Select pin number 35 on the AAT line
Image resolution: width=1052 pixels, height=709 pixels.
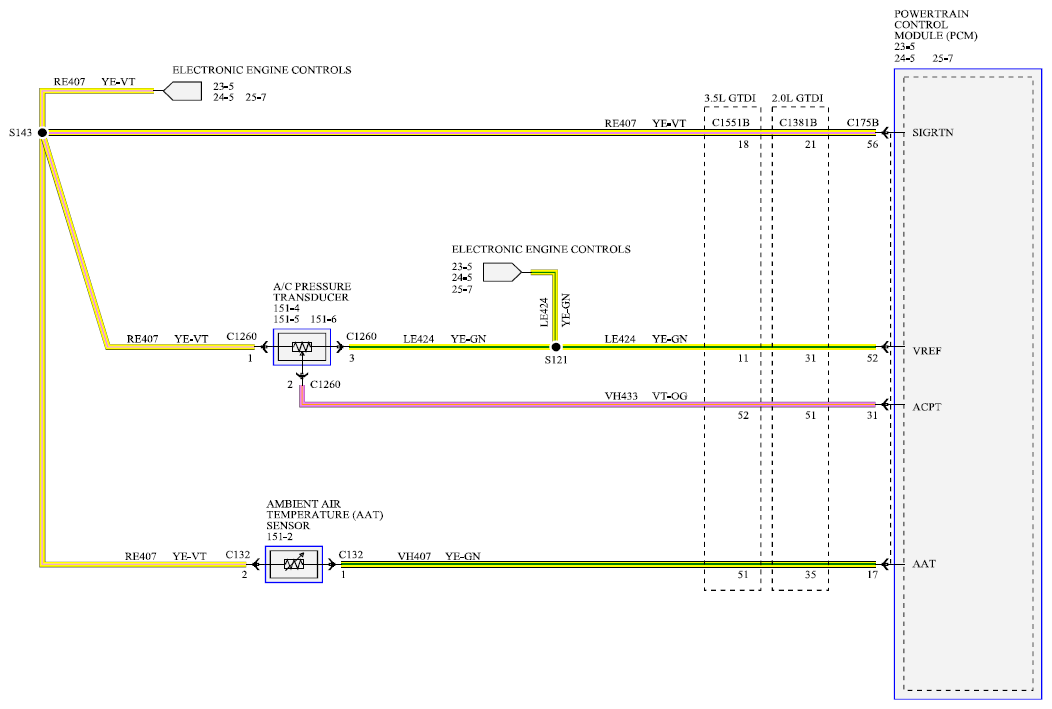pos(810,575)
